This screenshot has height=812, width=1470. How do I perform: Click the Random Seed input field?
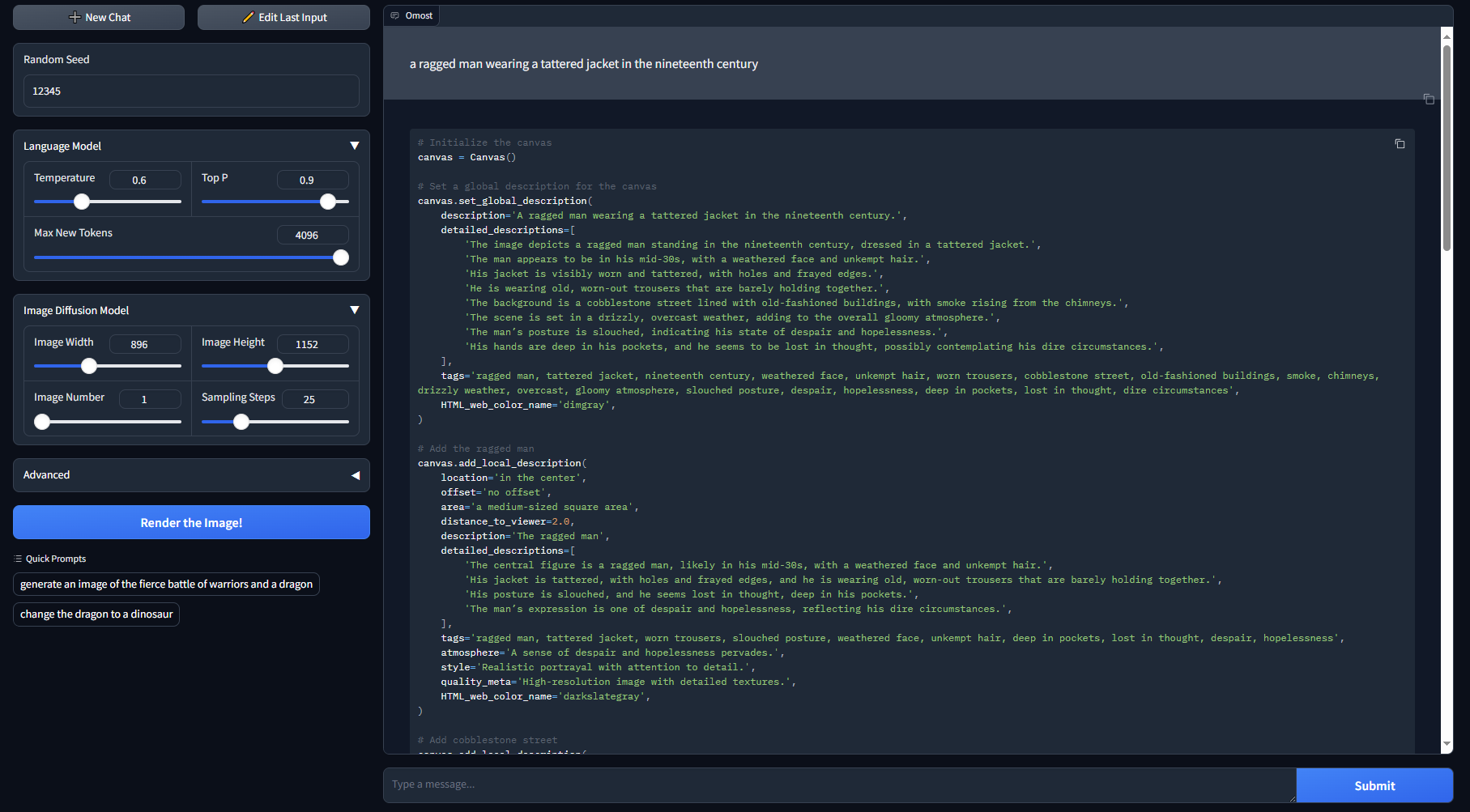[190, 91]
